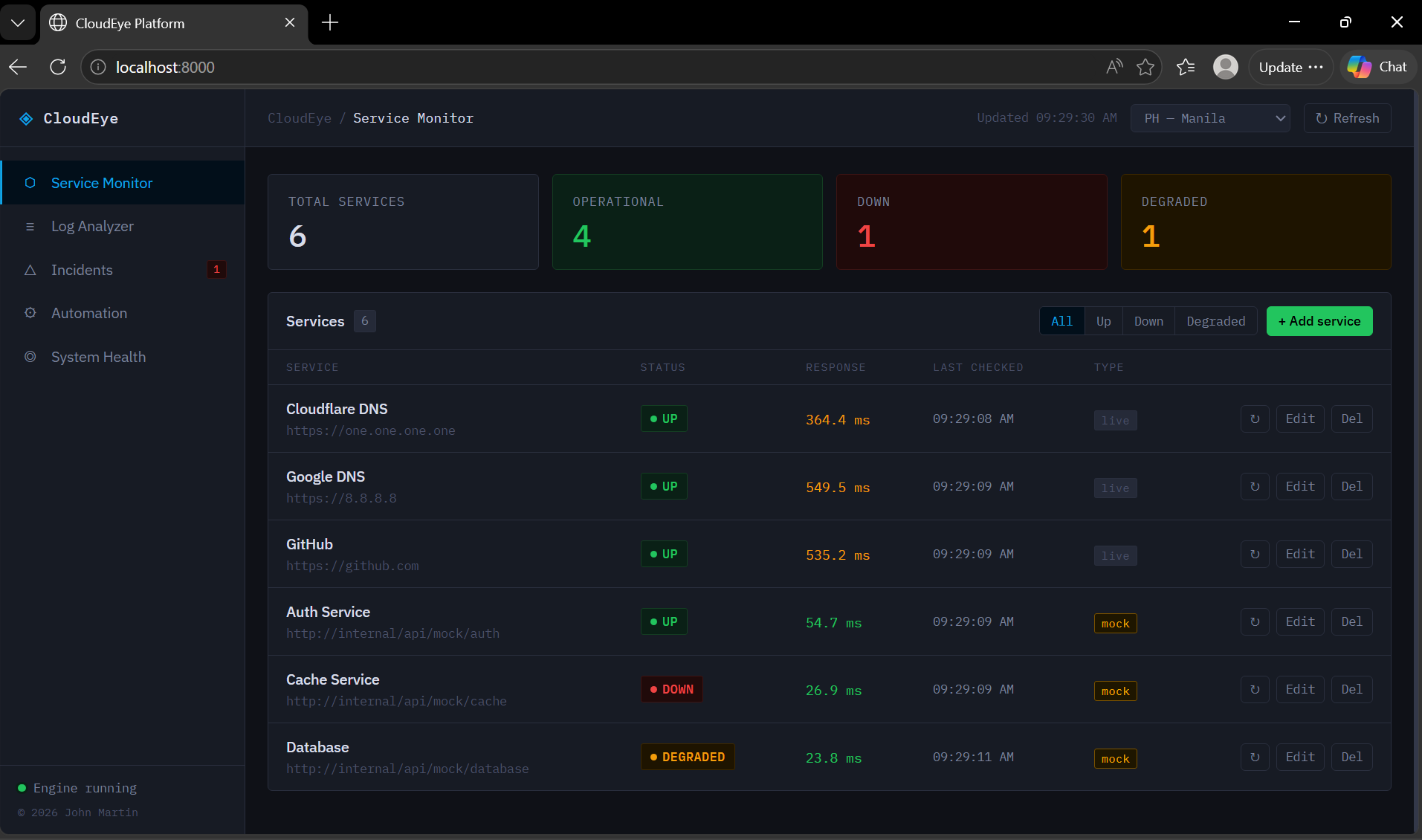
Task: Click the read aloud icon in the address bar
Action: 1114,67
